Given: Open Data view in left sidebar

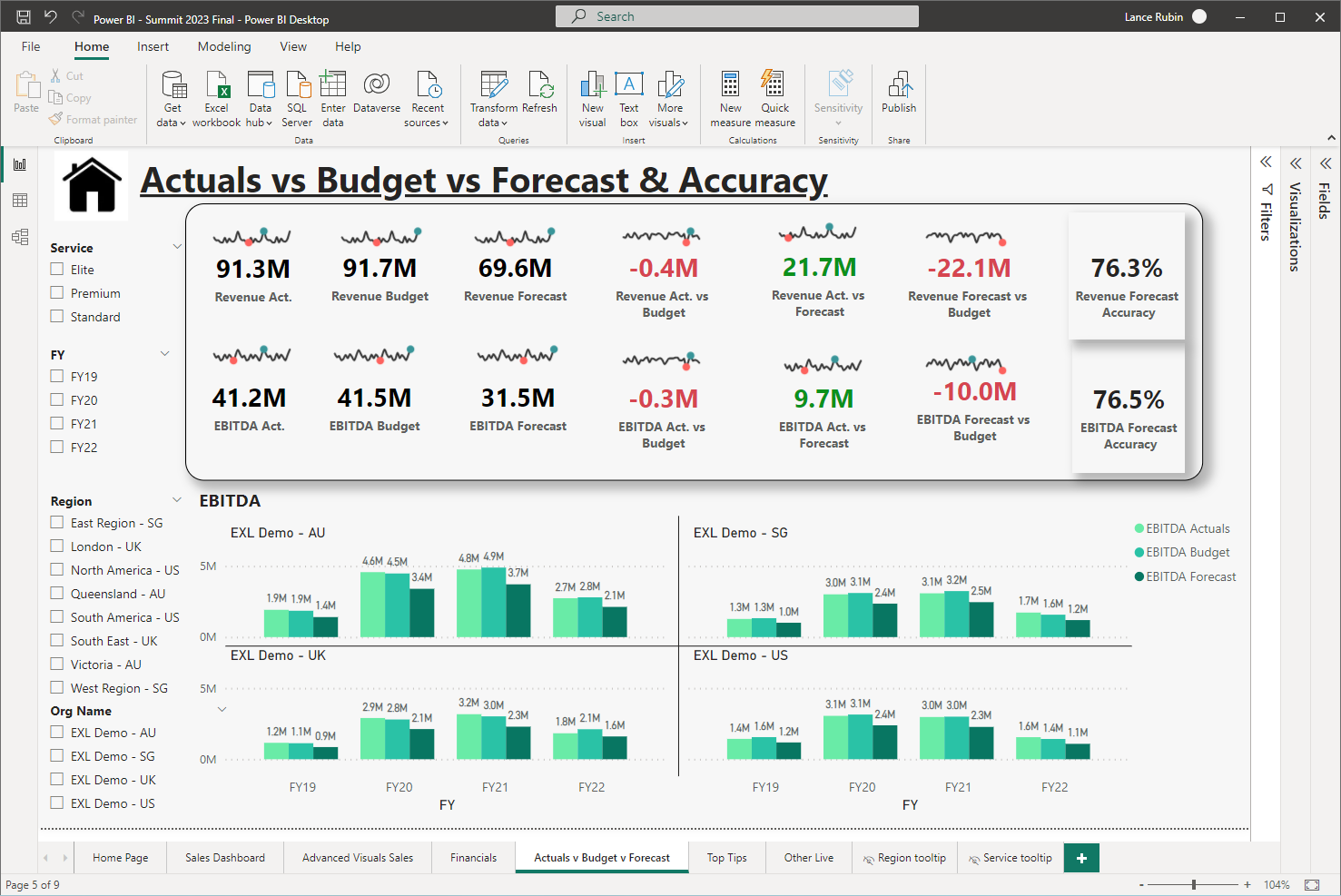Looking at the screenshot, I should coord(20,201).
